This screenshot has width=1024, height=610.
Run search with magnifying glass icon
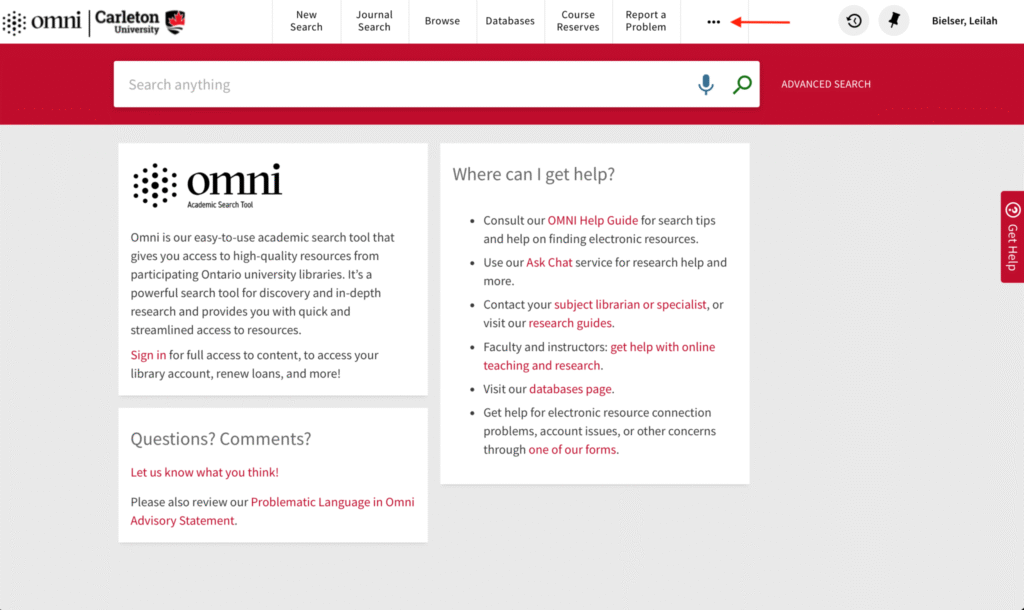coord(741,84)
